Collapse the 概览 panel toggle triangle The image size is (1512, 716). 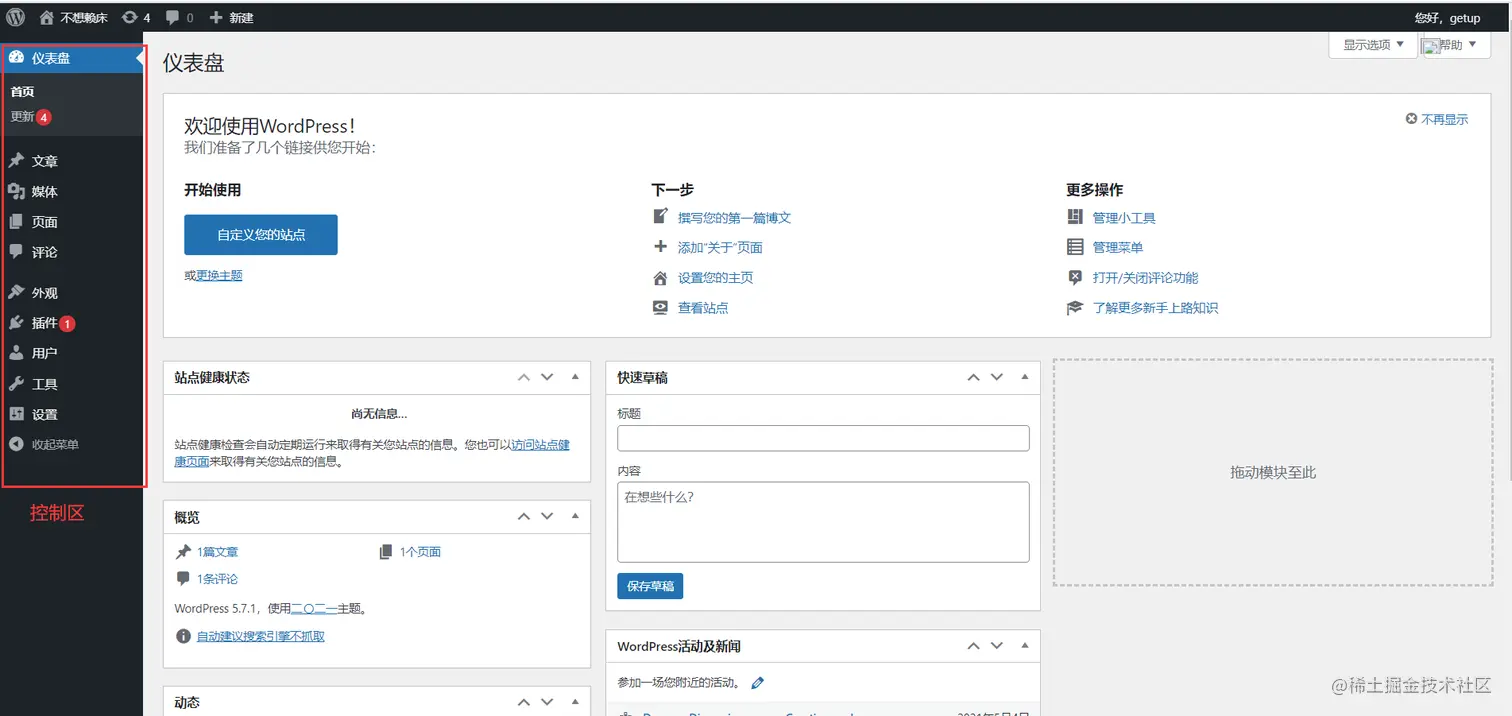[x=575, y=516]
